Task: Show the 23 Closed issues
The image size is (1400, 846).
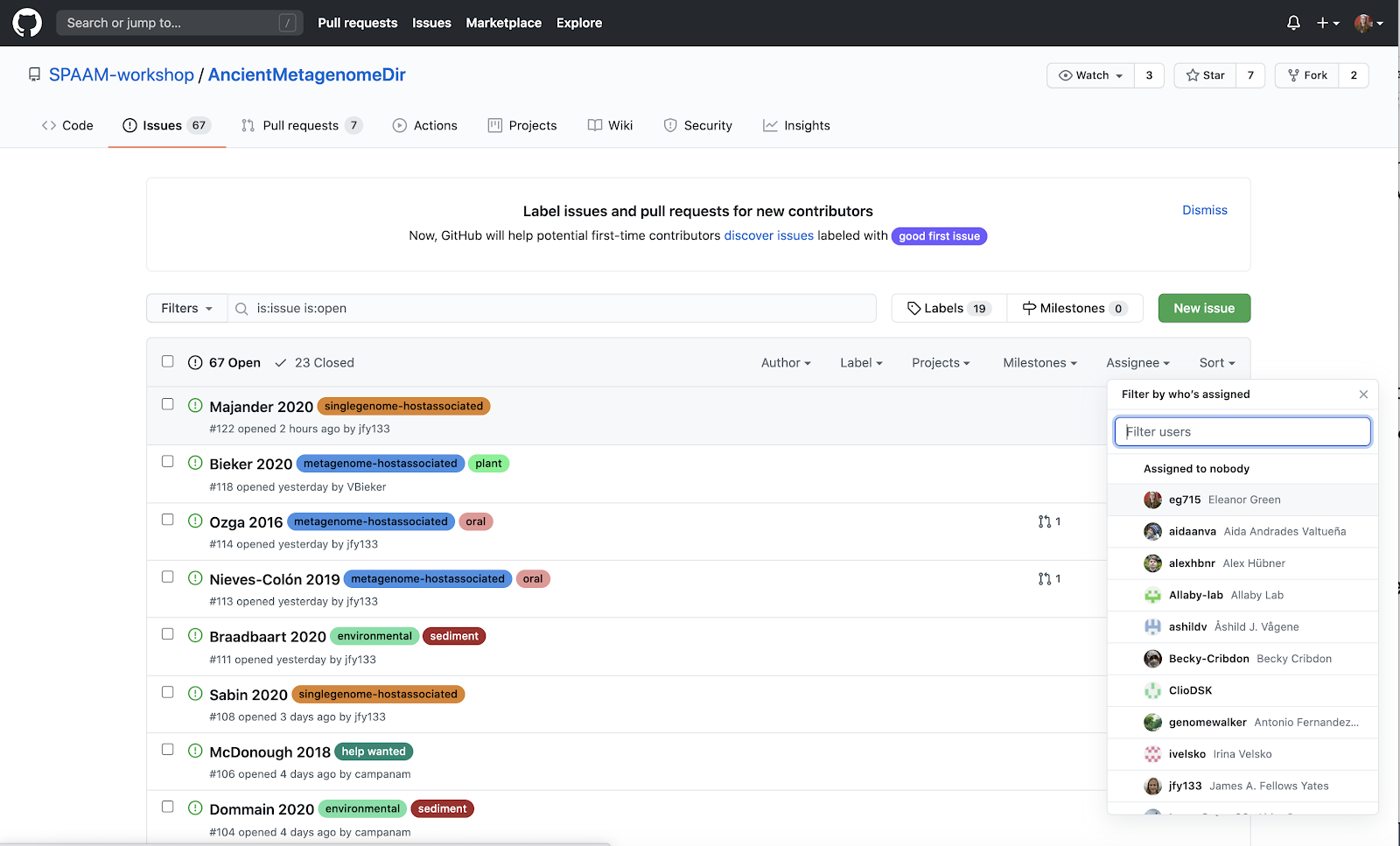Action: [x=315, y=363]
